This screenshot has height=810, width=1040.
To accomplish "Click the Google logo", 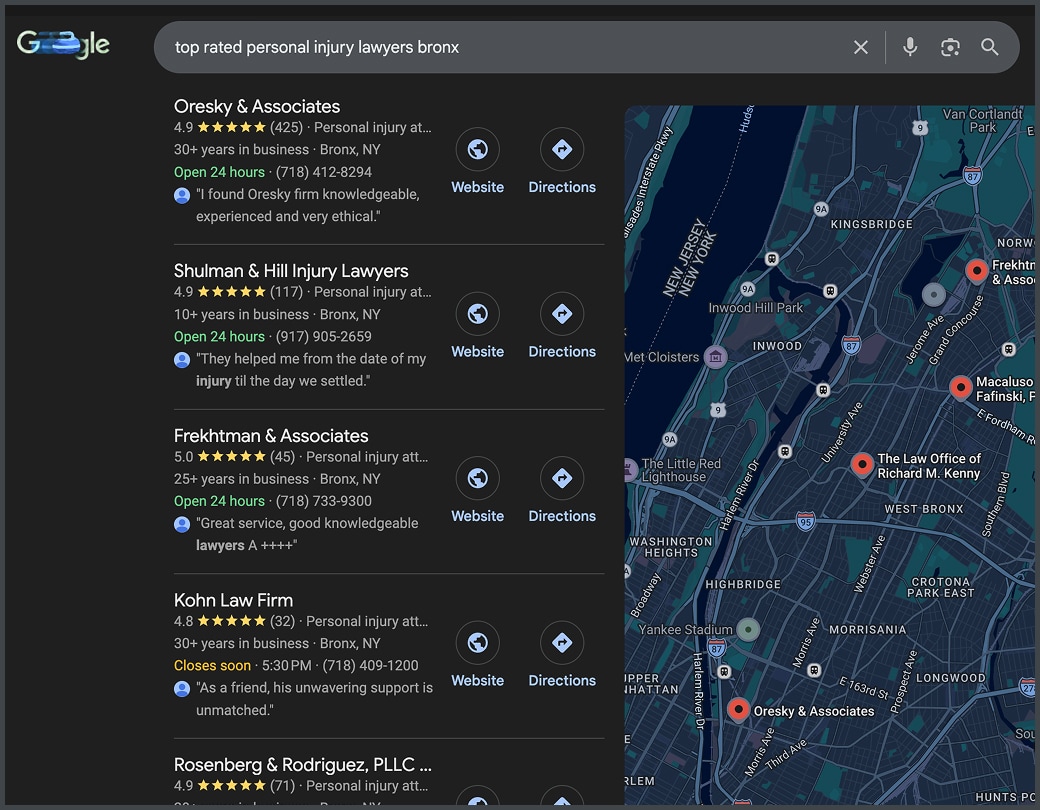I will coord(63,44).
